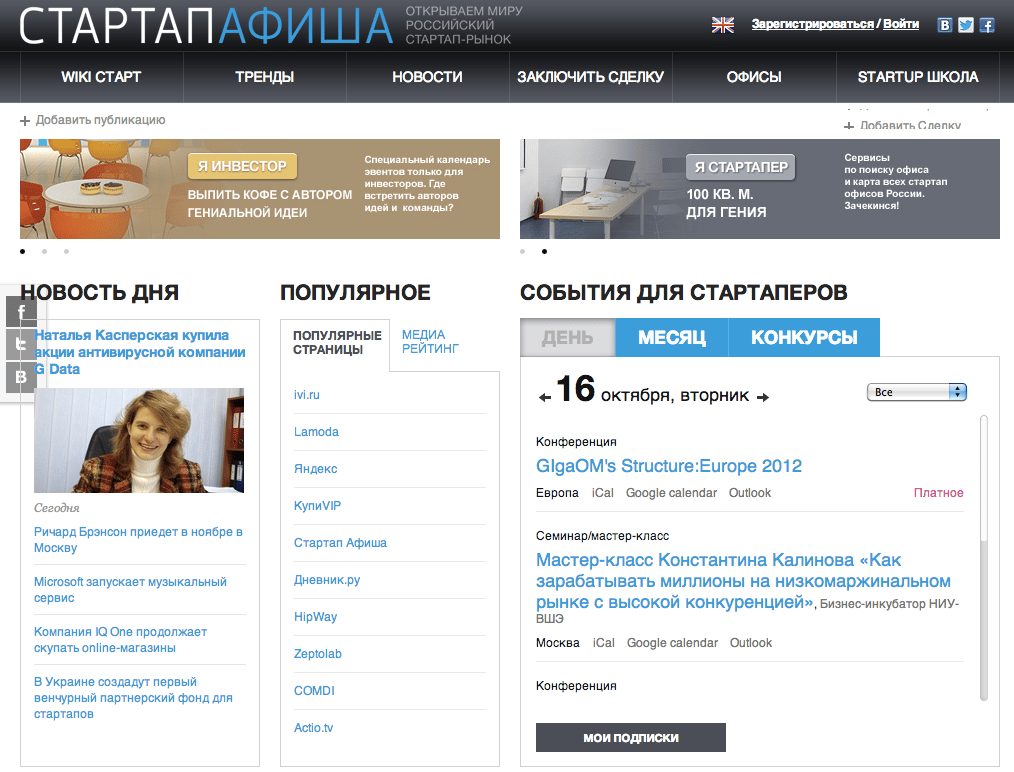Screen dimensions: 1014x772
Task: Open ОФИСЫ menu item
Action: (754, 77)
